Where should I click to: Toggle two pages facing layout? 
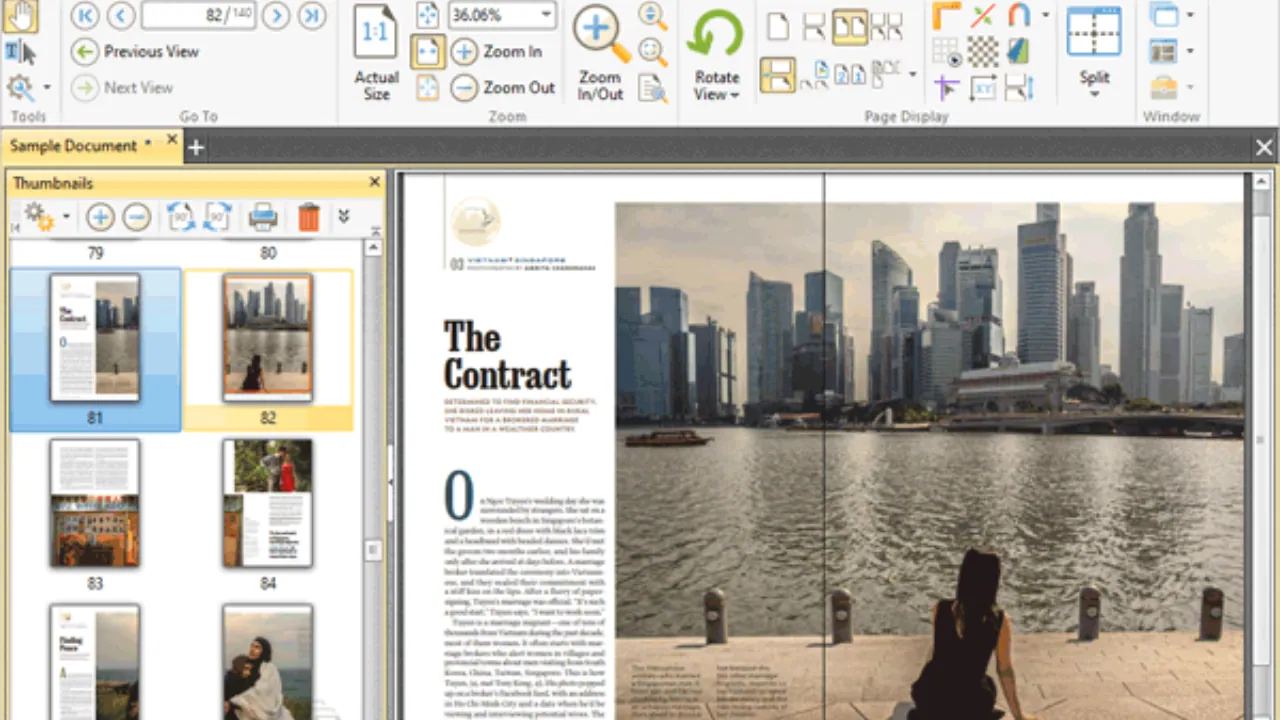(x=850, y=27)
